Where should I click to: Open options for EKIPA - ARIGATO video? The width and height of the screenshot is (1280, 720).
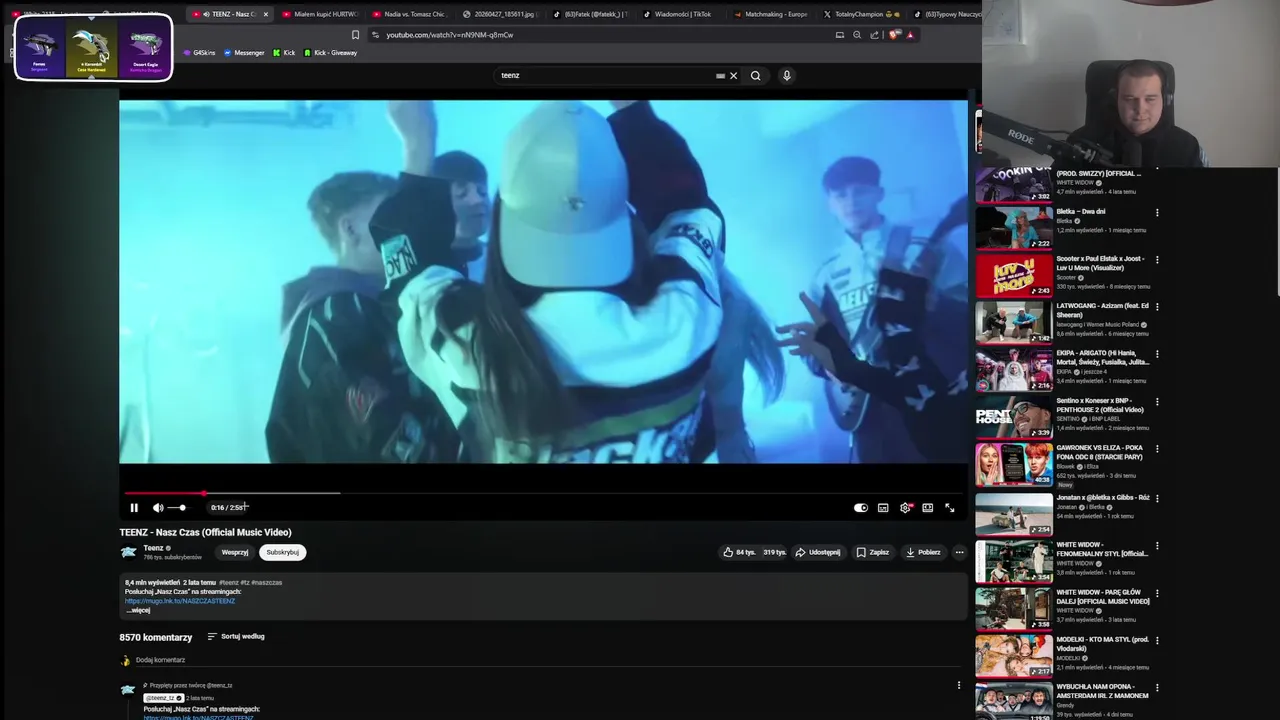(1157, 355)
